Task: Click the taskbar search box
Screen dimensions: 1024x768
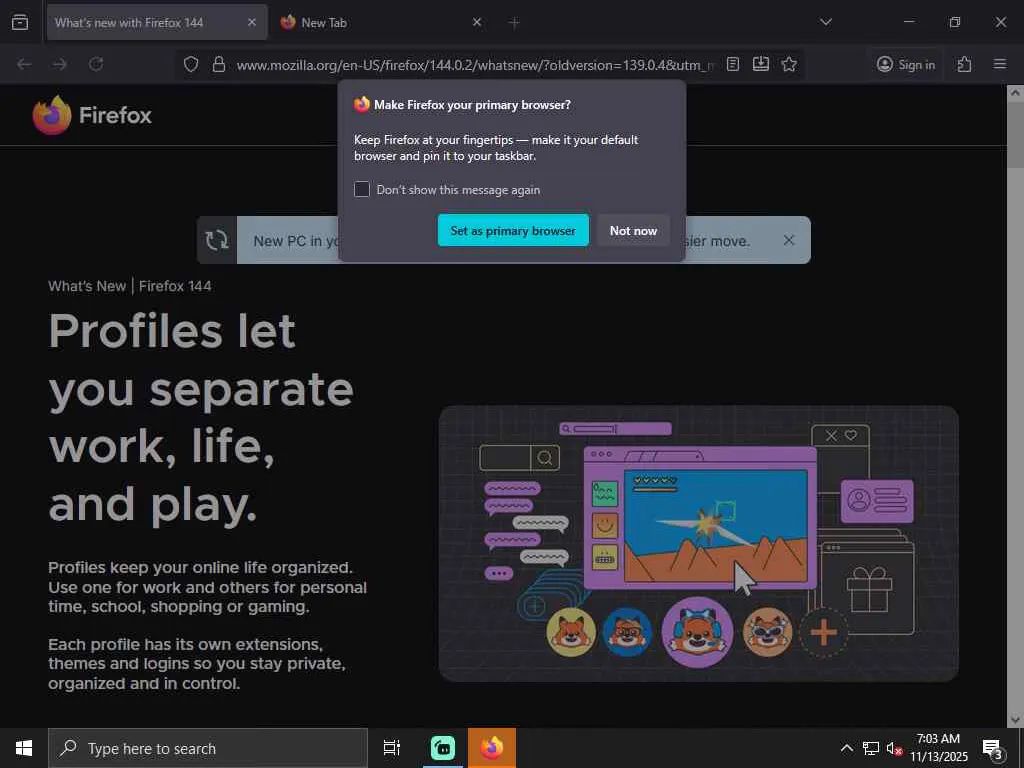Action: pyautogui.click(x=208, y=748)
